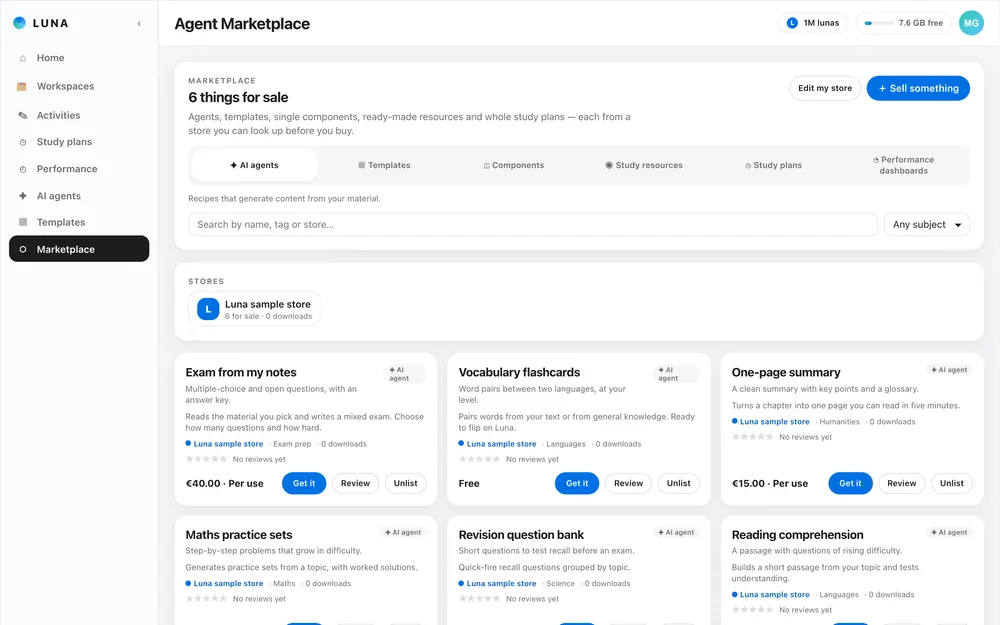Open Luna sample store link on One-page summary

pos(774,422)
